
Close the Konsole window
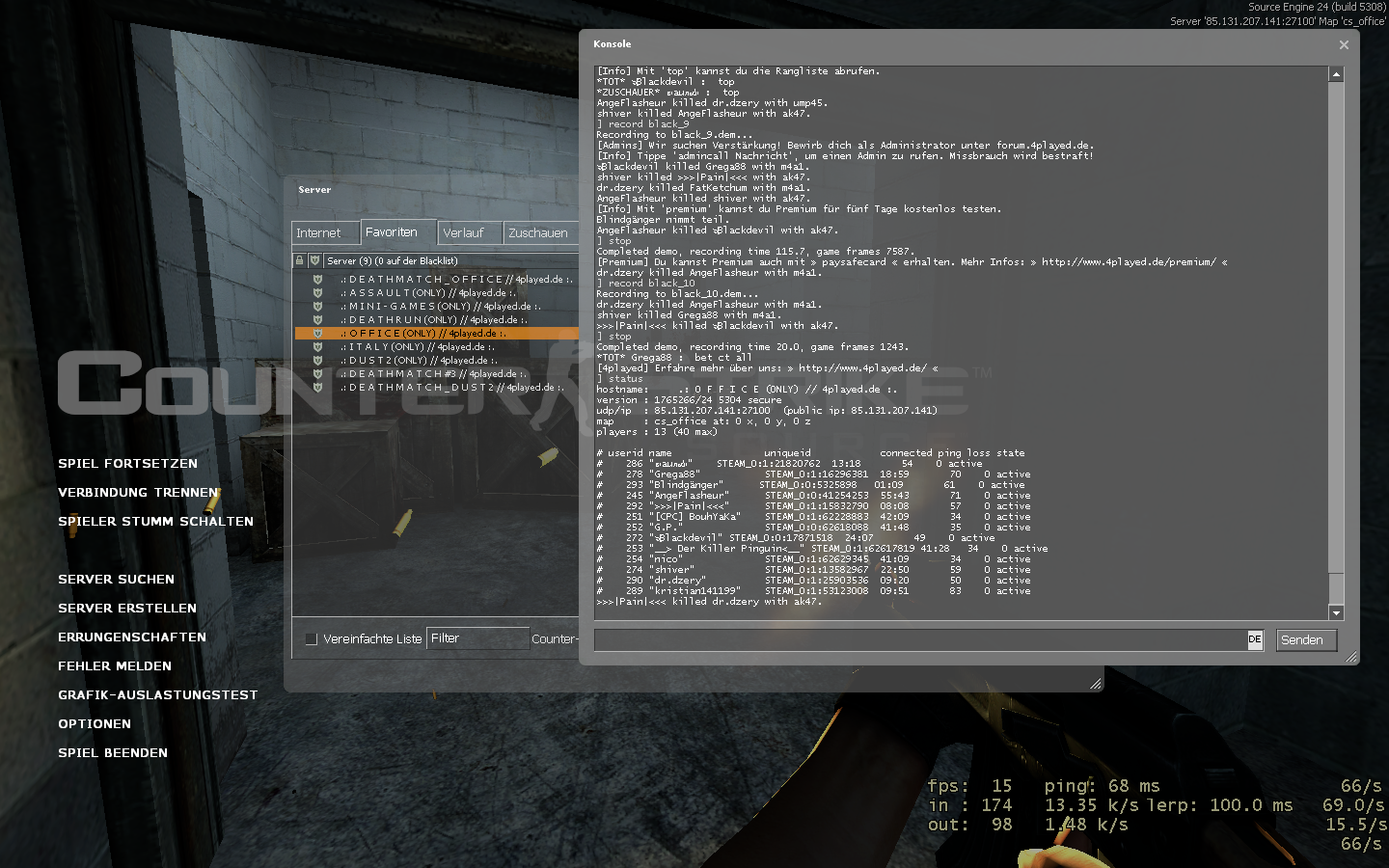point(1344,44)
